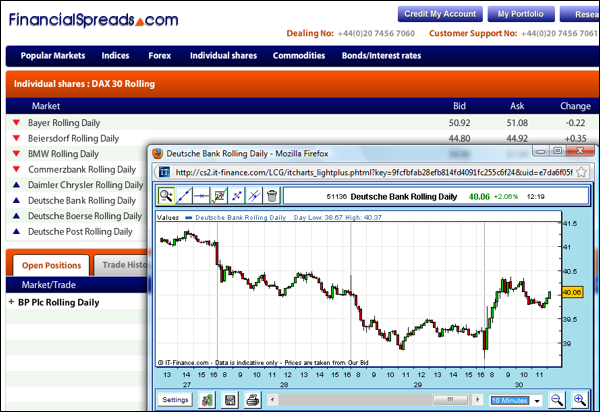Screen dimensions: 600x412
Task: Click blue arrow beside Daimler Chrysler Rolling Daily
Action: pos(16,185)
